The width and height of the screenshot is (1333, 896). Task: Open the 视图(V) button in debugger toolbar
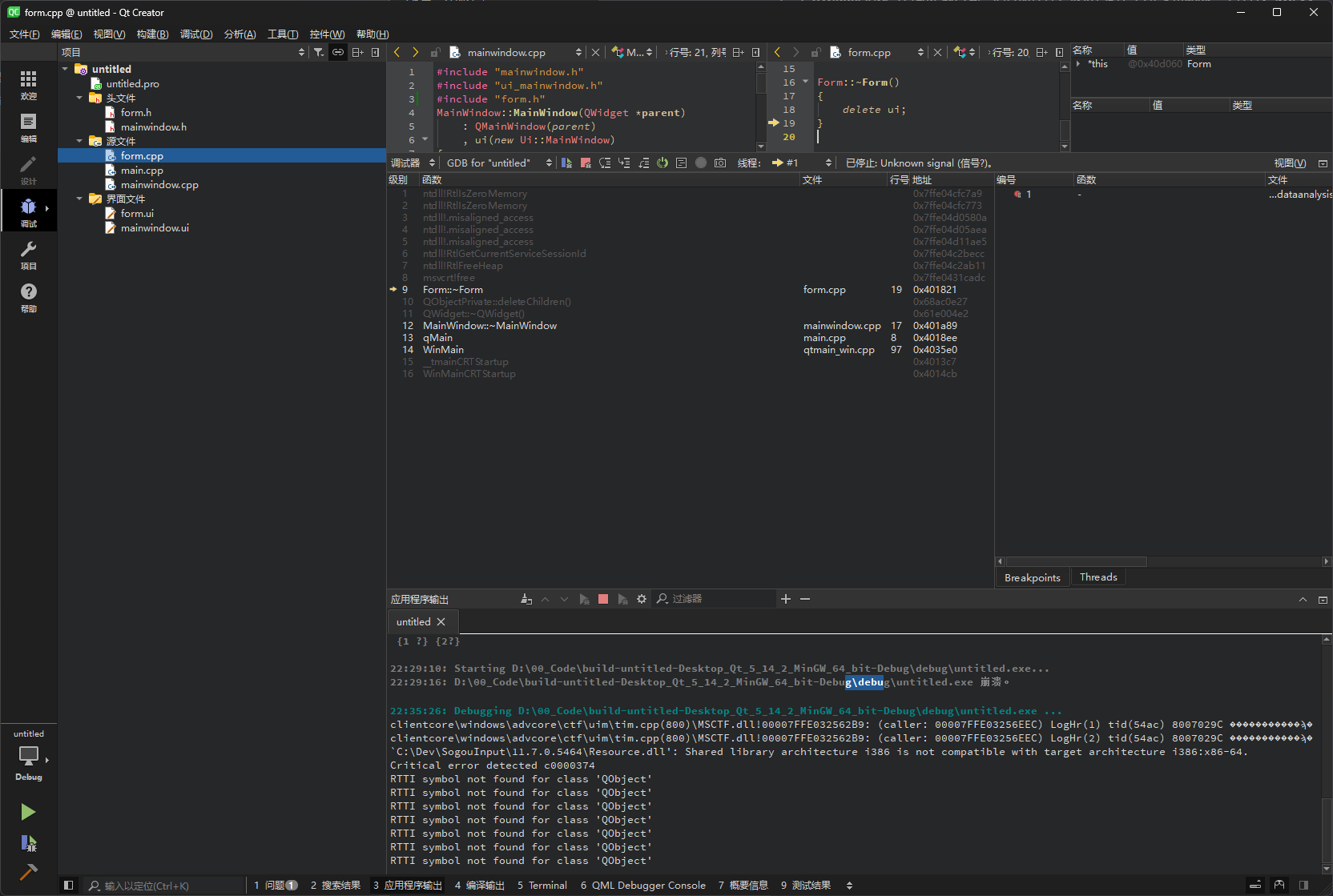pyautogui.click(x=1289, y=163)
